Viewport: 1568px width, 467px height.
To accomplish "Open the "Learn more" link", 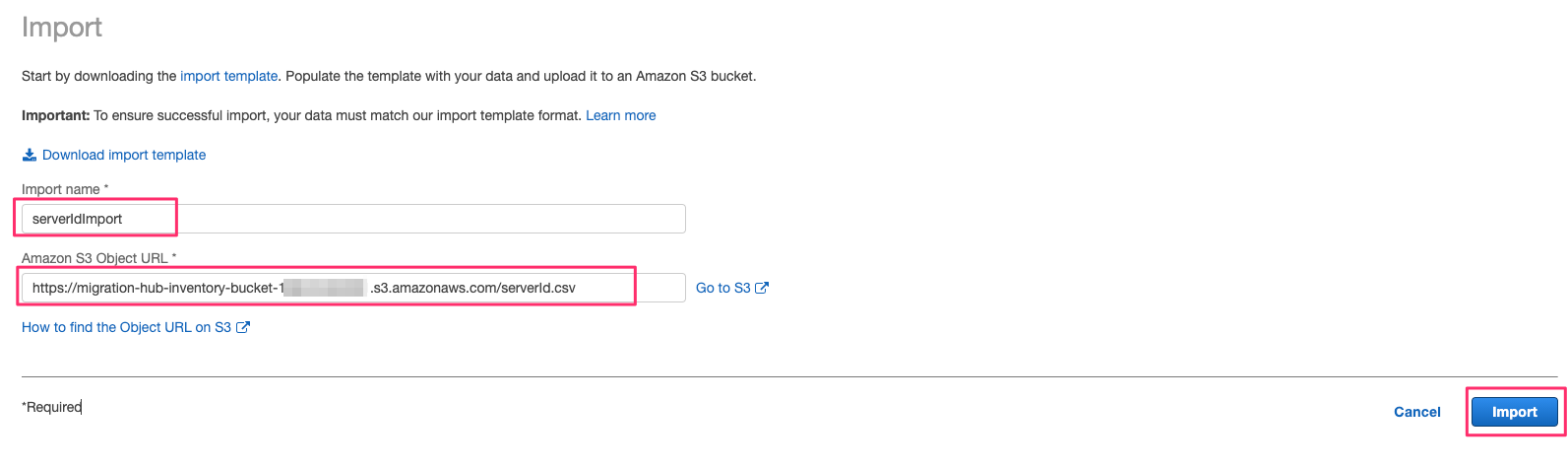I will tap(621, 115).
